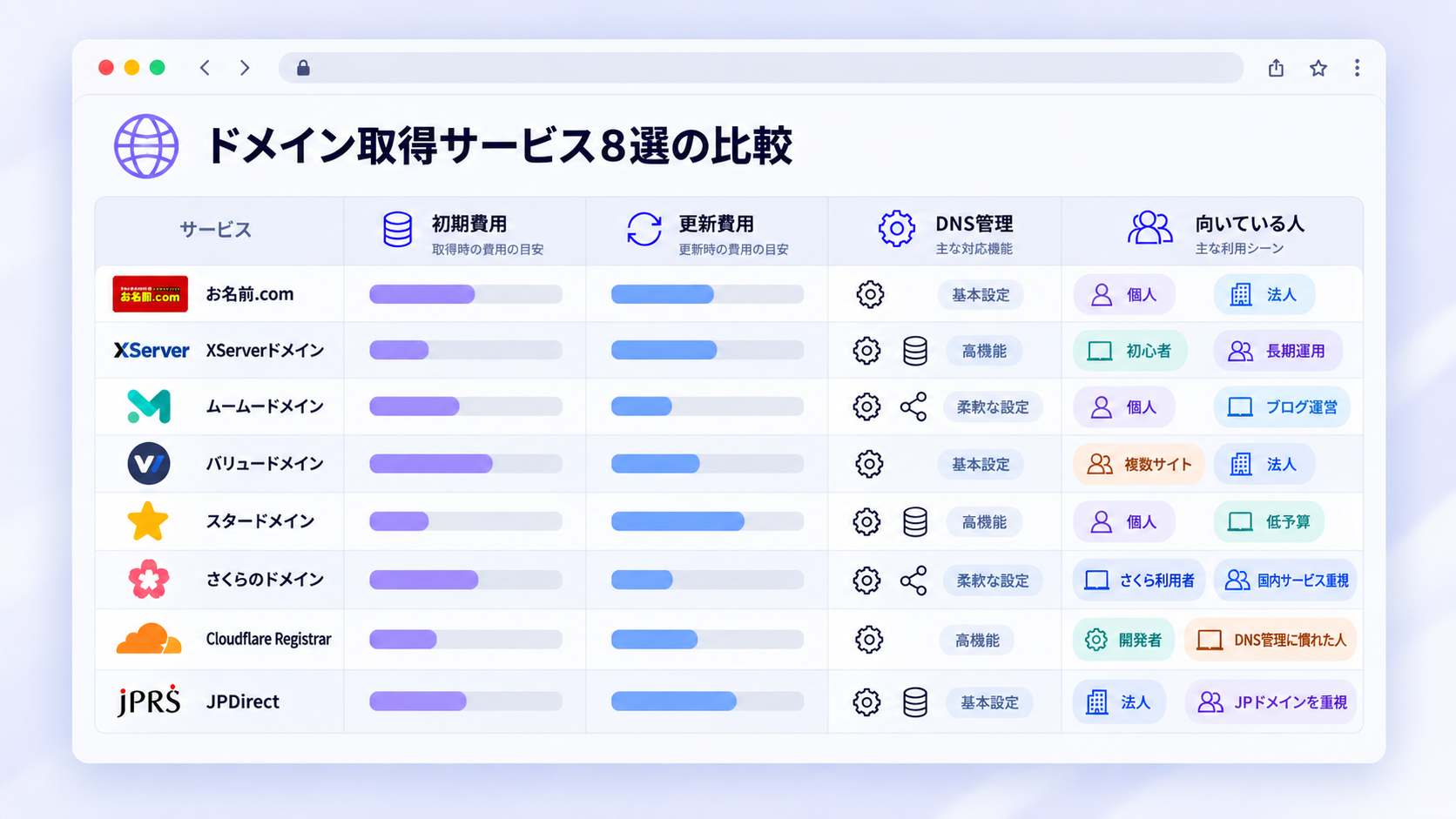Click the lock icon in address bar

point(303,68)
